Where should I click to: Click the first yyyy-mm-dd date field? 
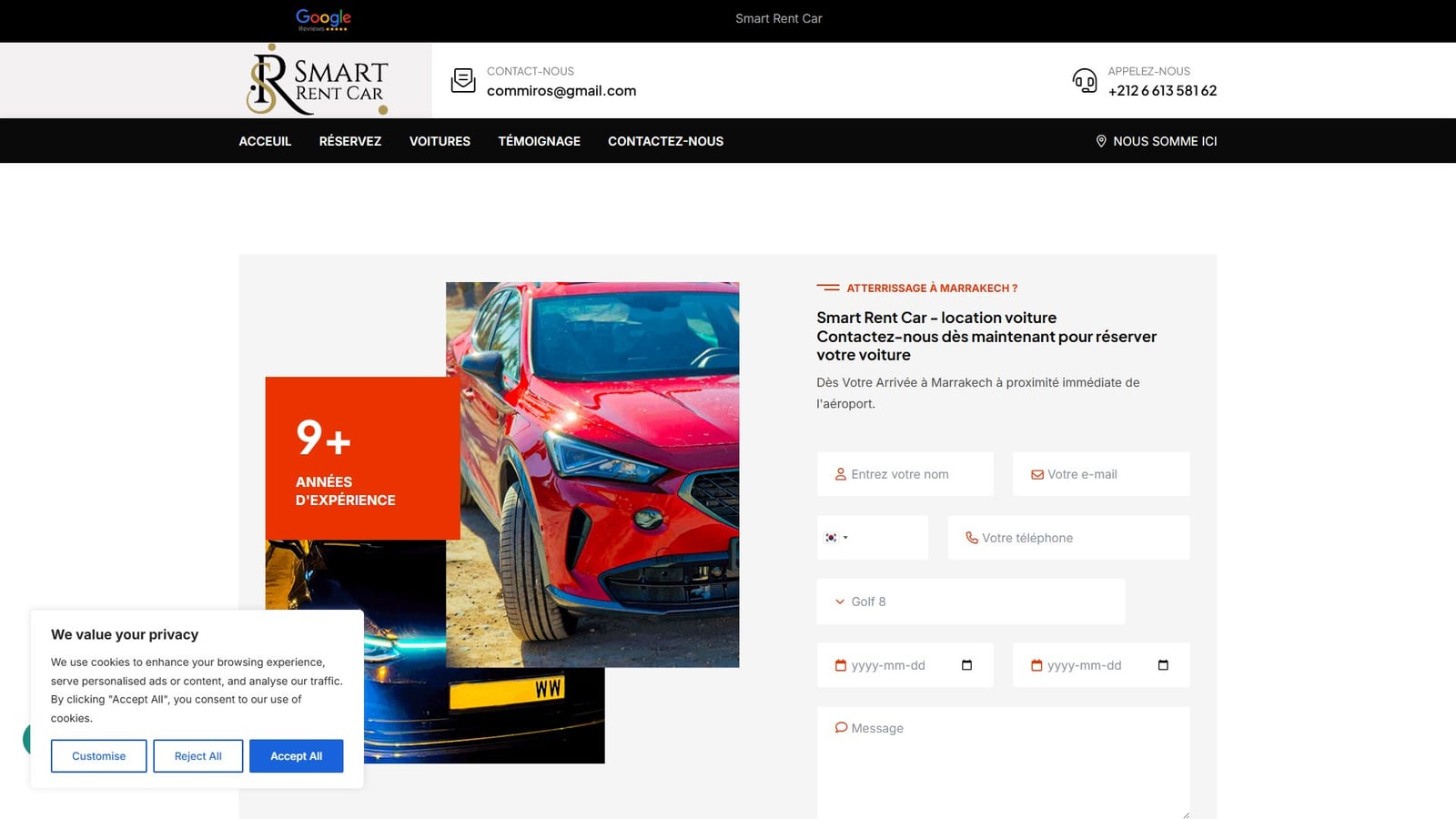point(905,665)
